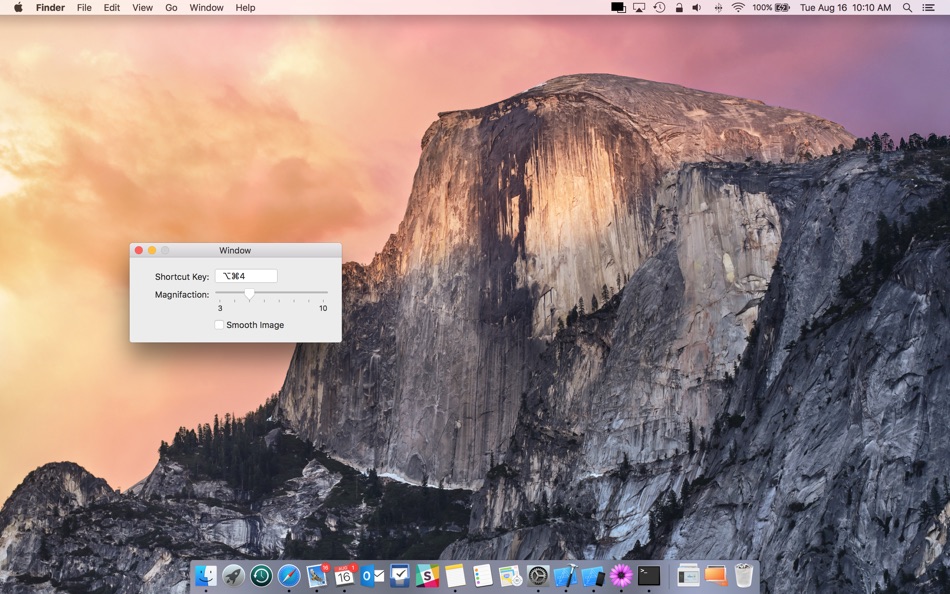Launch Safari from the Dock

(x=289, y=575)
